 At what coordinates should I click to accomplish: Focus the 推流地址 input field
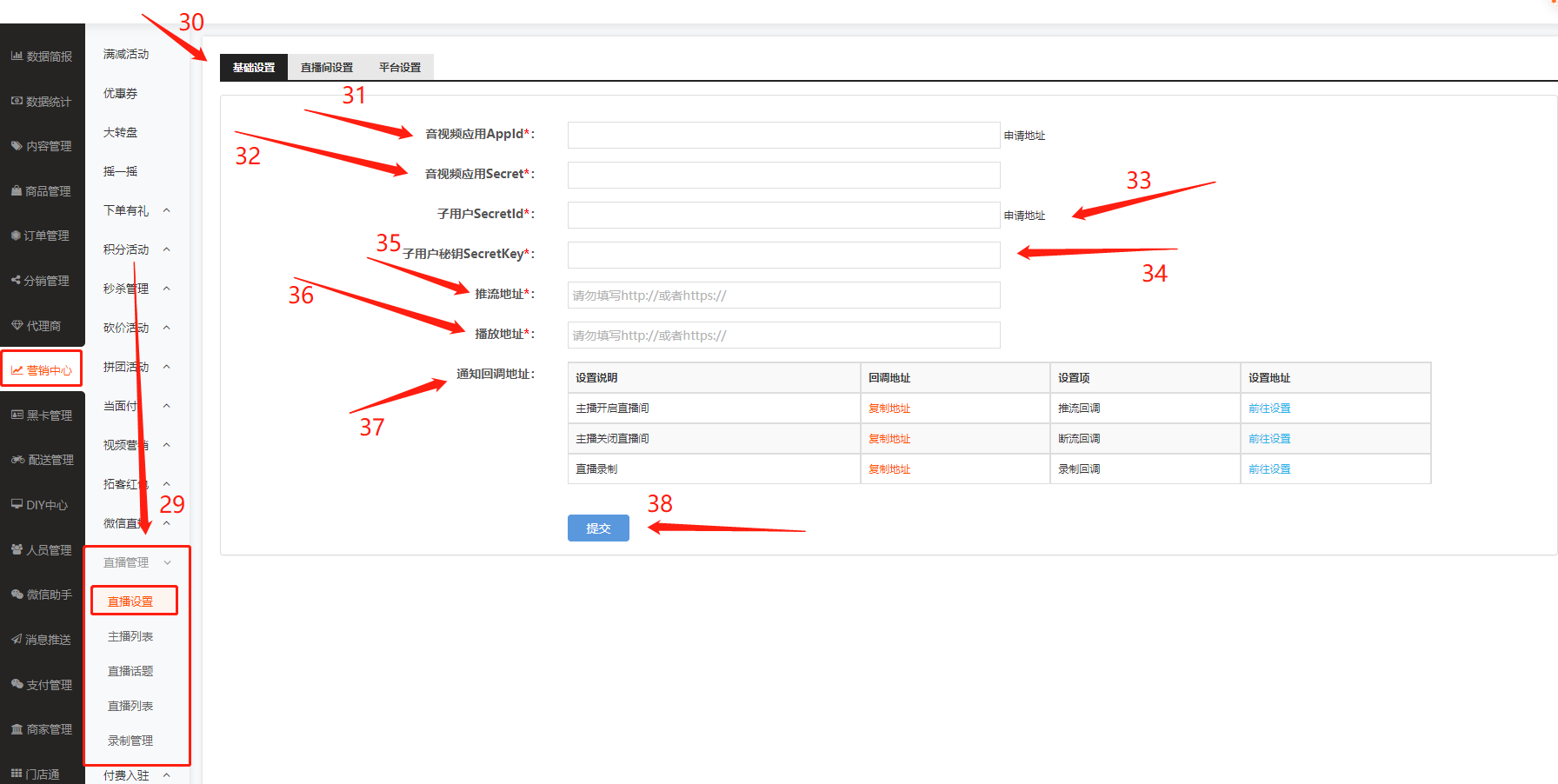tap(783, 296)
